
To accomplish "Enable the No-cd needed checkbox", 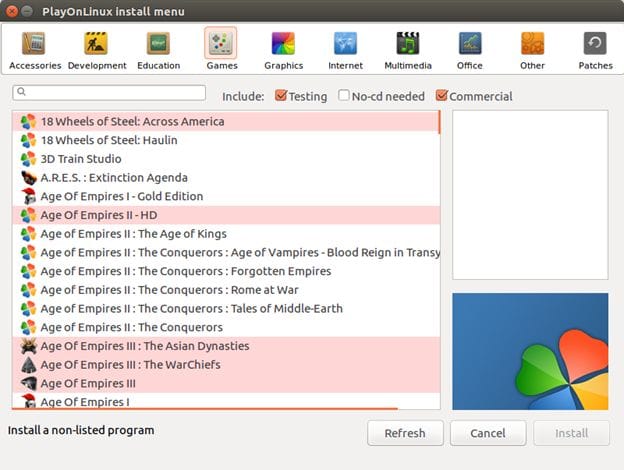I will click(343, 96).
